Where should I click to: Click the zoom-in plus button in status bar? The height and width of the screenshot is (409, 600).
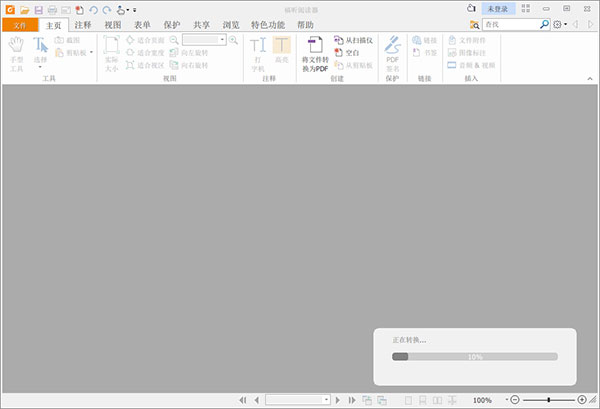pos(582,399)
